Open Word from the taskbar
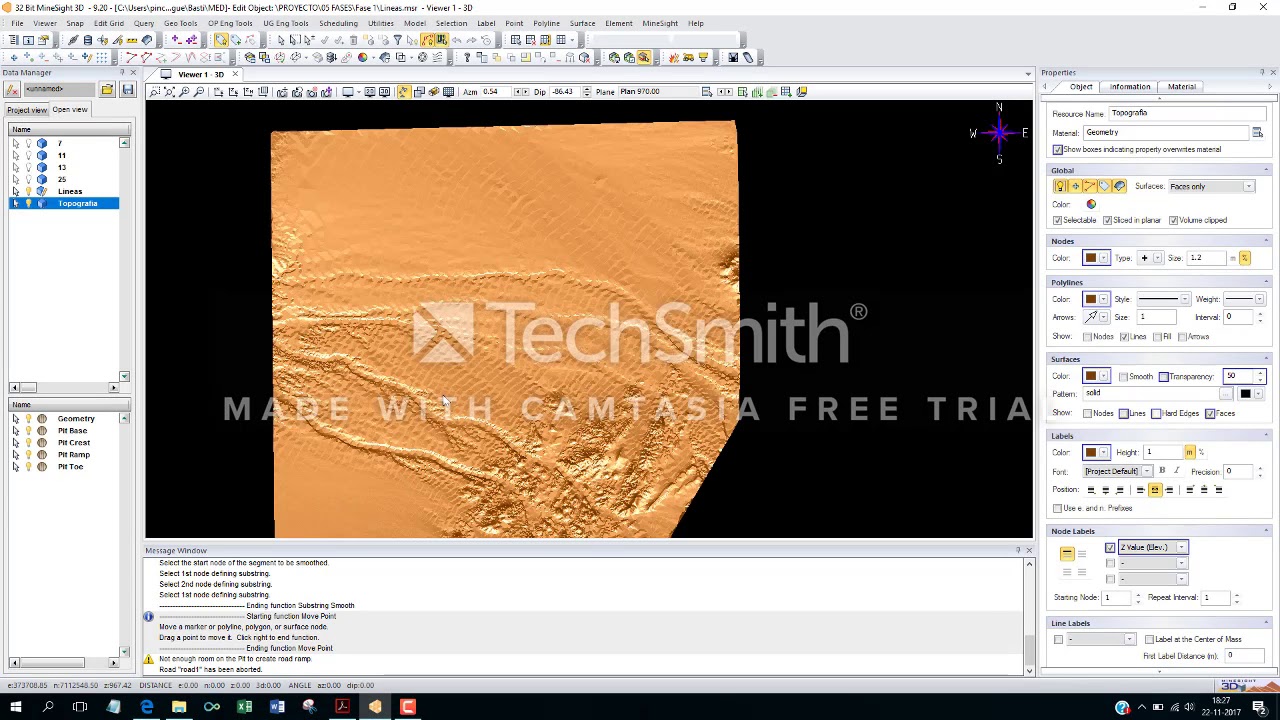Viewport: 1280px width, 720px height. click(277, 707)
